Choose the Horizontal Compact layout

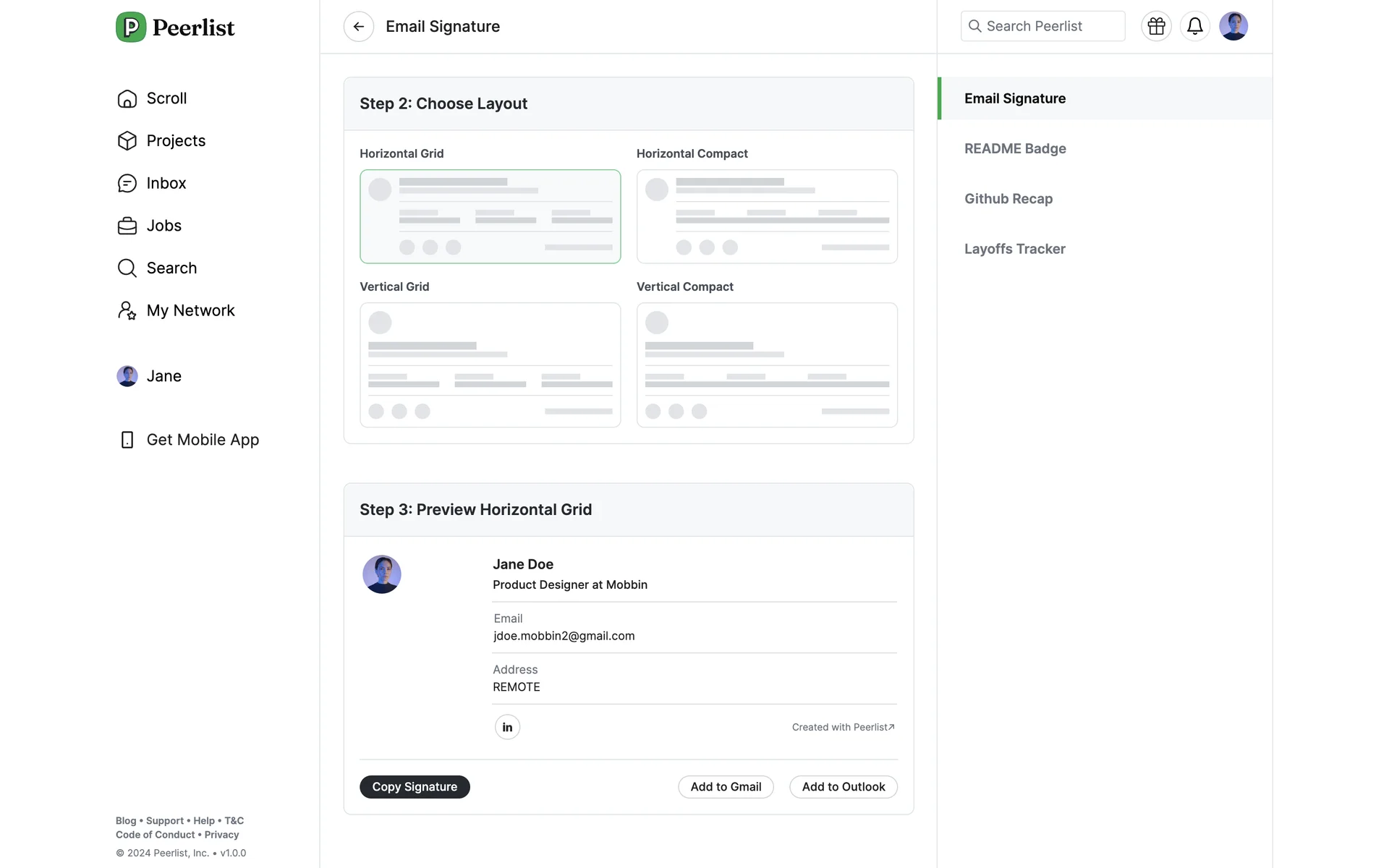point(767,216)
